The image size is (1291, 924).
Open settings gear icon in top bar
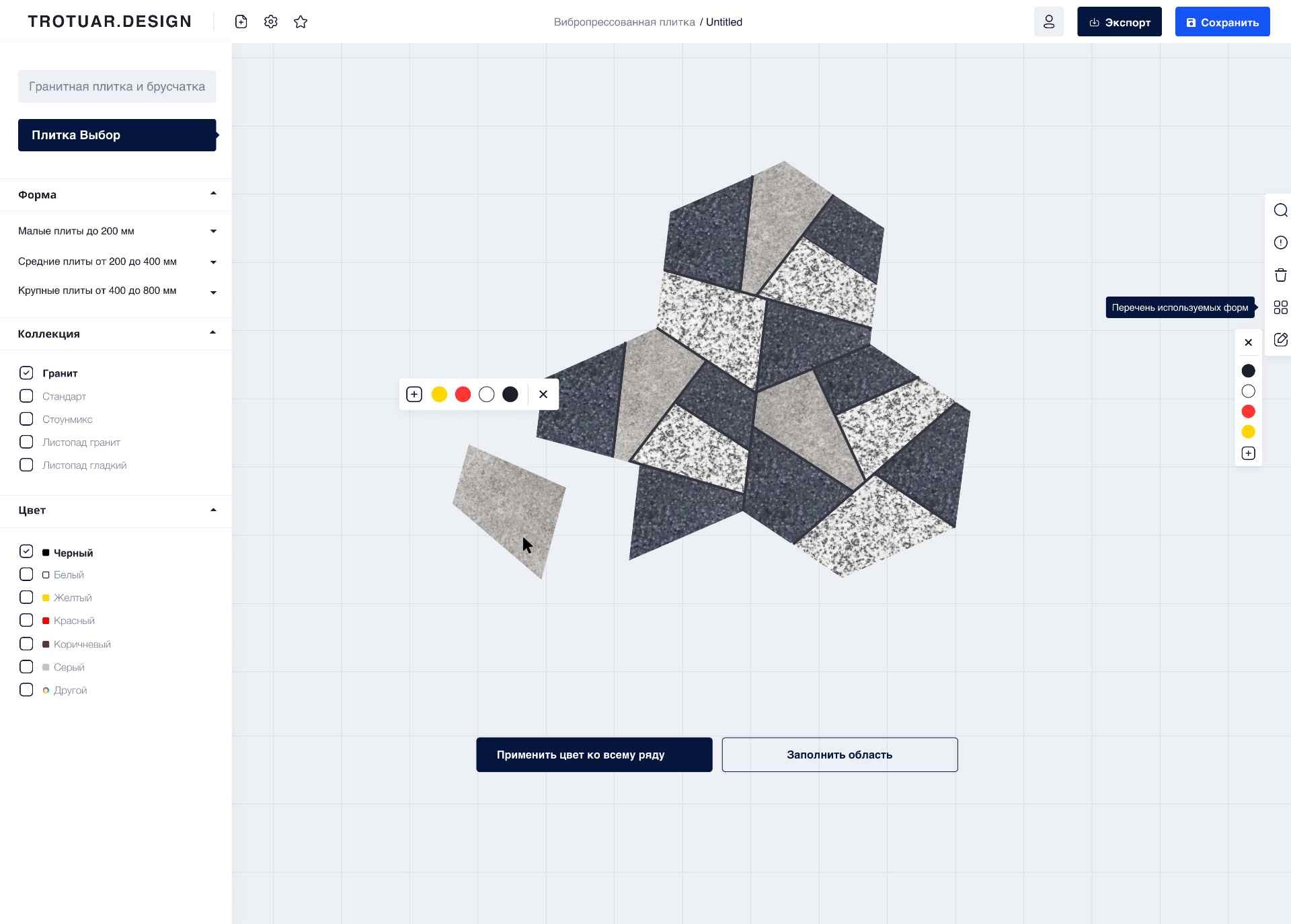click(x=271, y=22)
